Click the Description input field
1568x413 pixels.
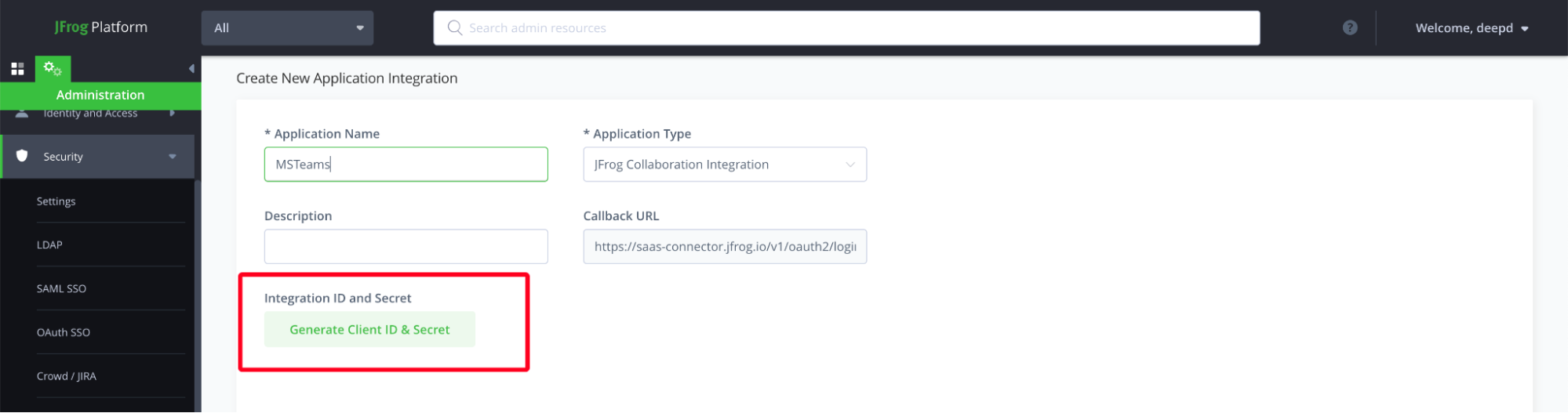406,247
